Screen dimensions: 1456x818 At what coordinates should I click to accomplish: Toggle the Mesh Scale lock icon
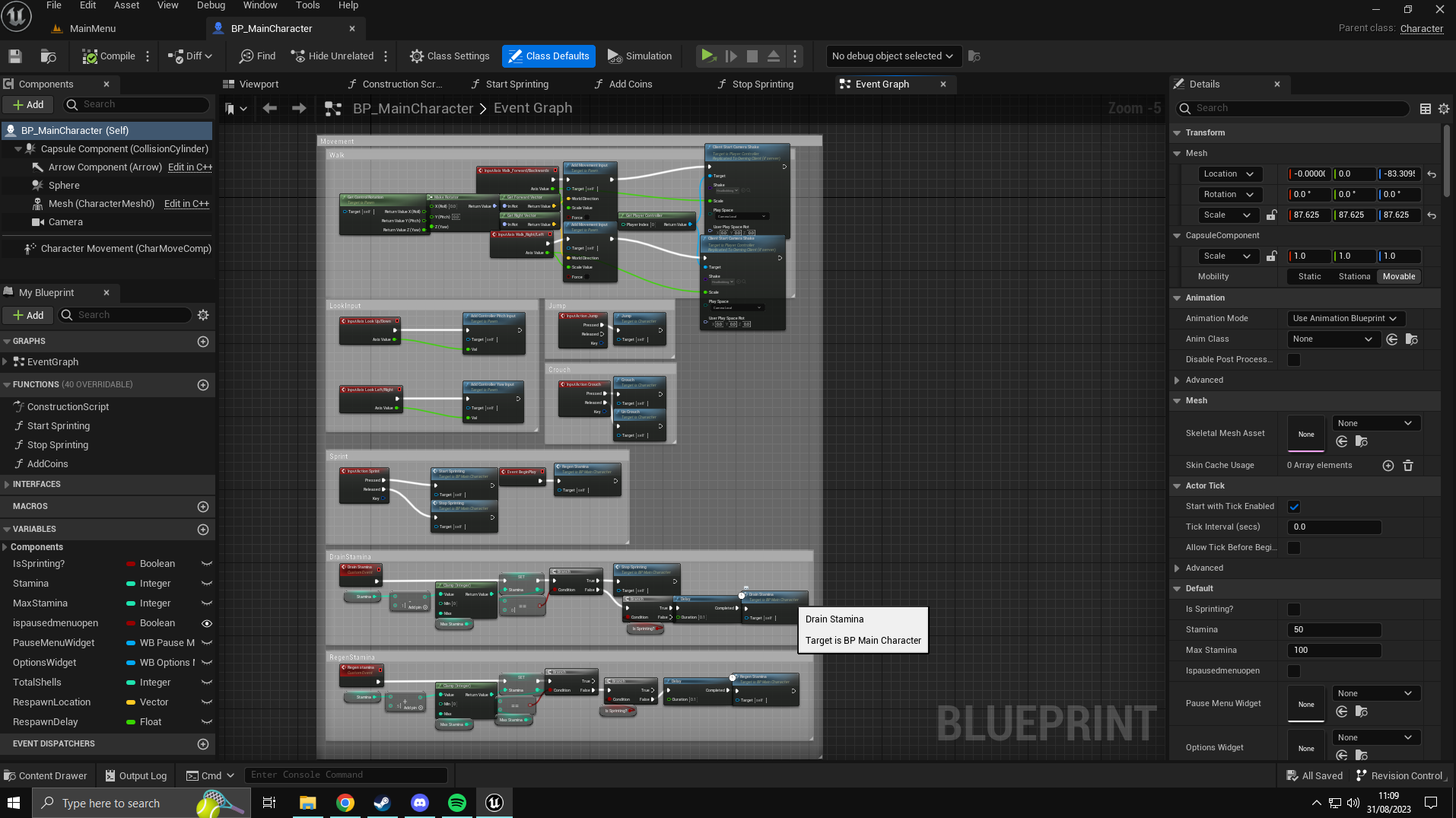(x=1271, y=215)
